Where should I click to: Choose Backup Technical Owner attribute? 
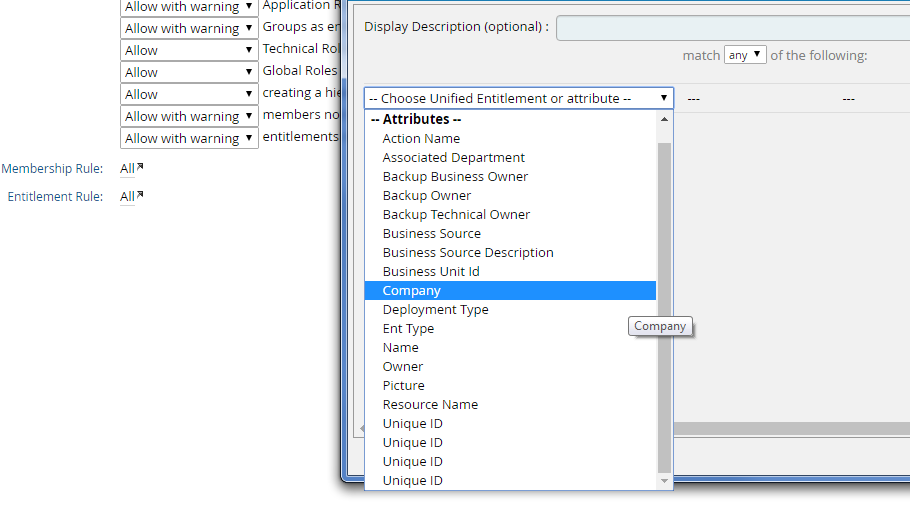coord(510,215)
